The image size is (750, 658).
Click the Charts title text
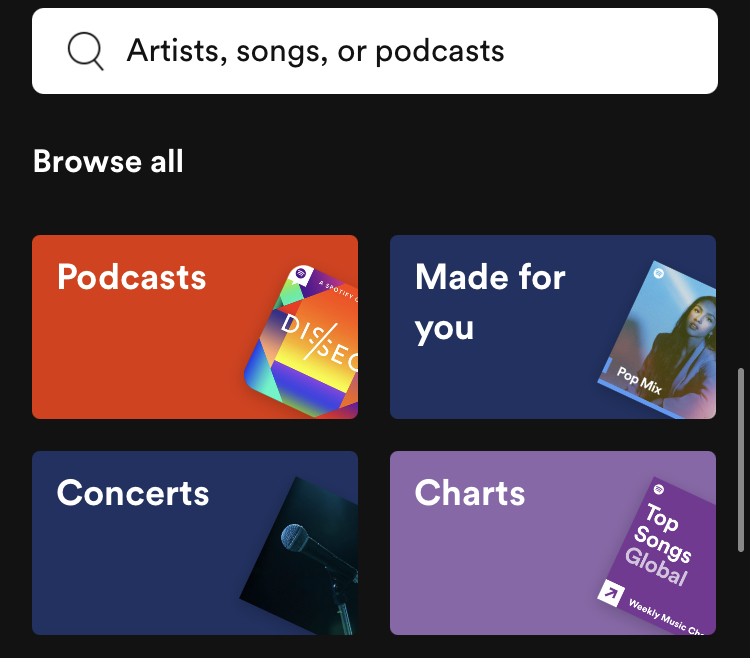point(470,493)
